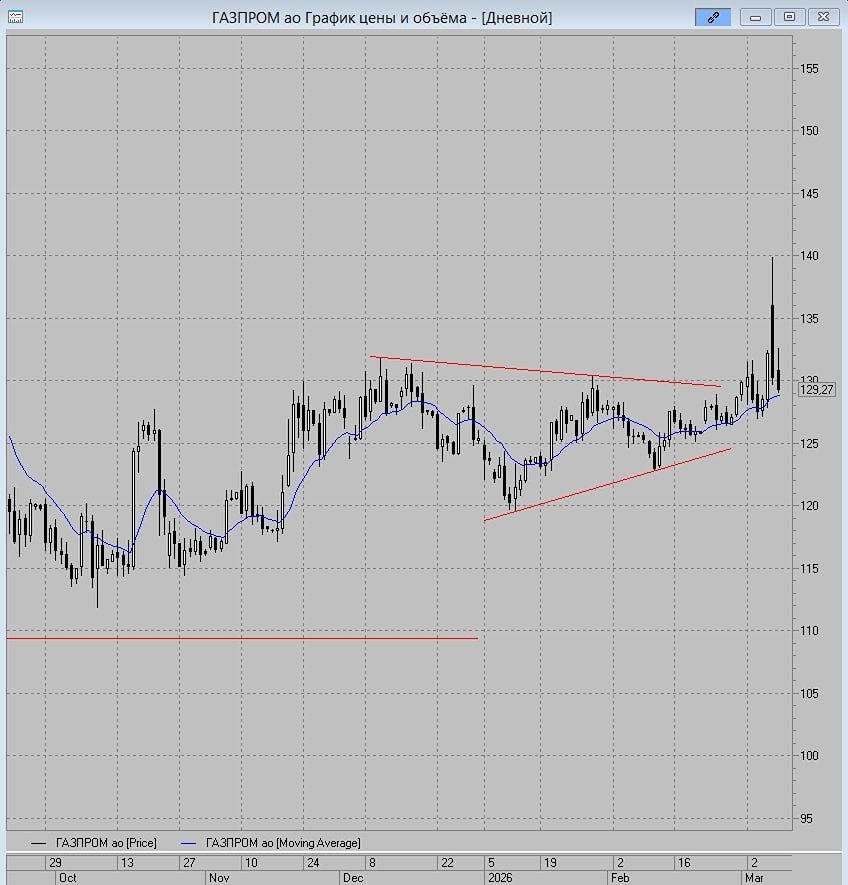The image size is (848, 885).
Task: Click the Mar month label on time axis
Action: point(754,878)
